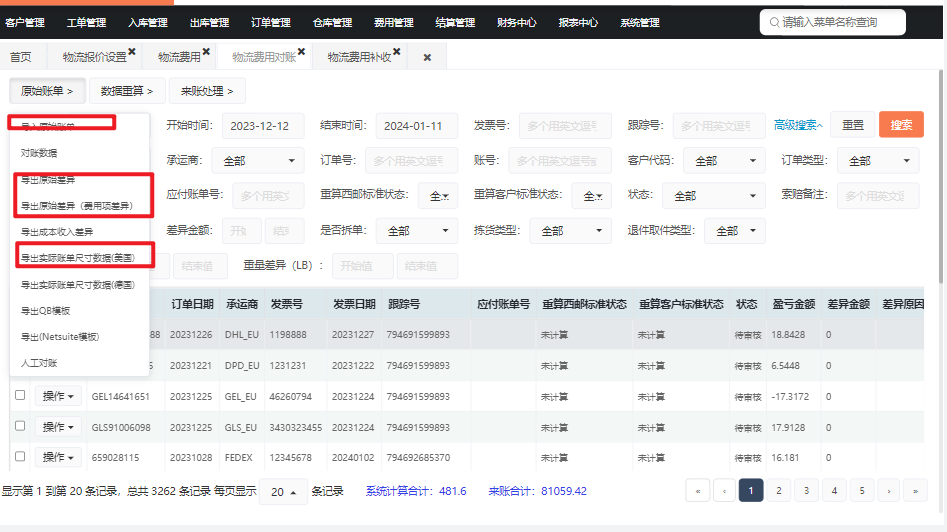This screenshot has height=532, width=947.
Task: Open the page size 20 selector
Action: pos(283,492)
